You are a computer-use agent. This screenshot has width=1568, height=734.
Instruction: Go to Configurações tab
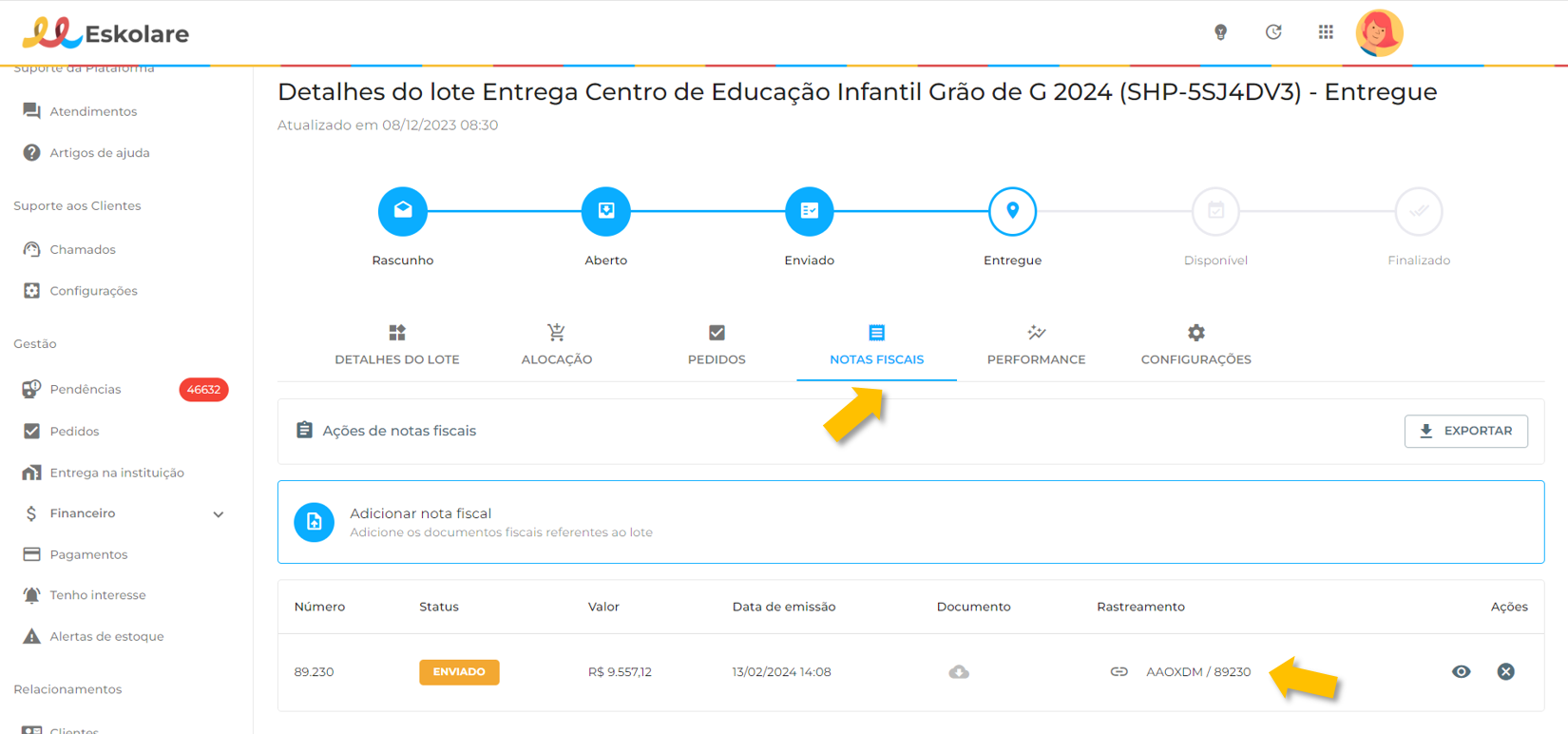[1195, 345]
